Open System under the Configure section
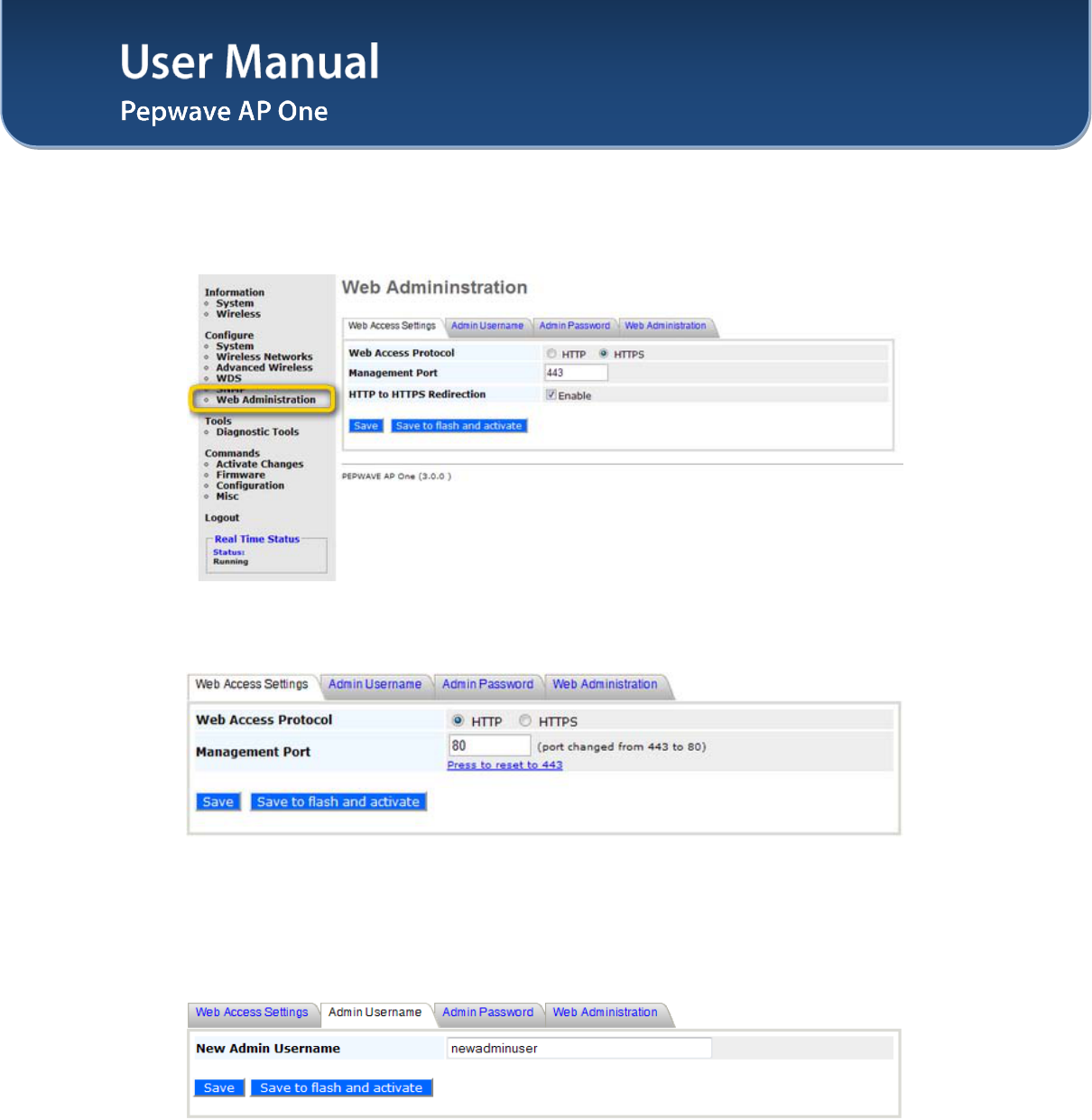This screenshot has height=1120, width=1092. click(x=235, y=346)
